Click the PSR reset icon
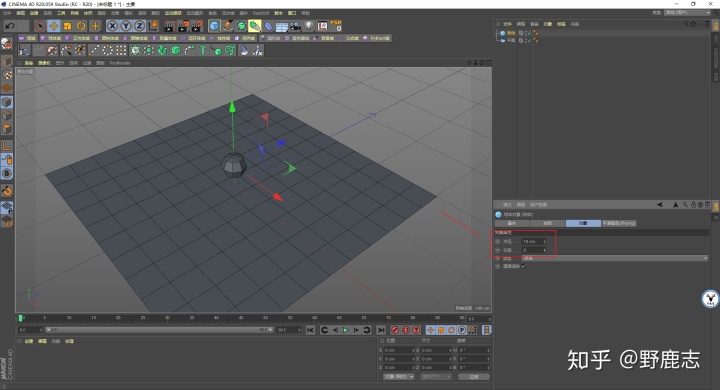 click(x=336, y=26)
